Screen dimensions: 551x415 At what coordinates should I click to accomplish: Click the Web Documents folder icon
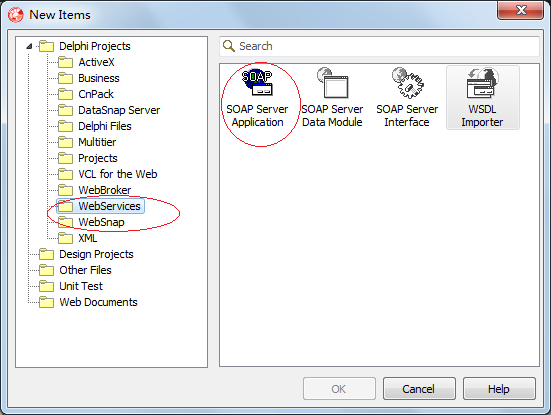click(46, 302)
